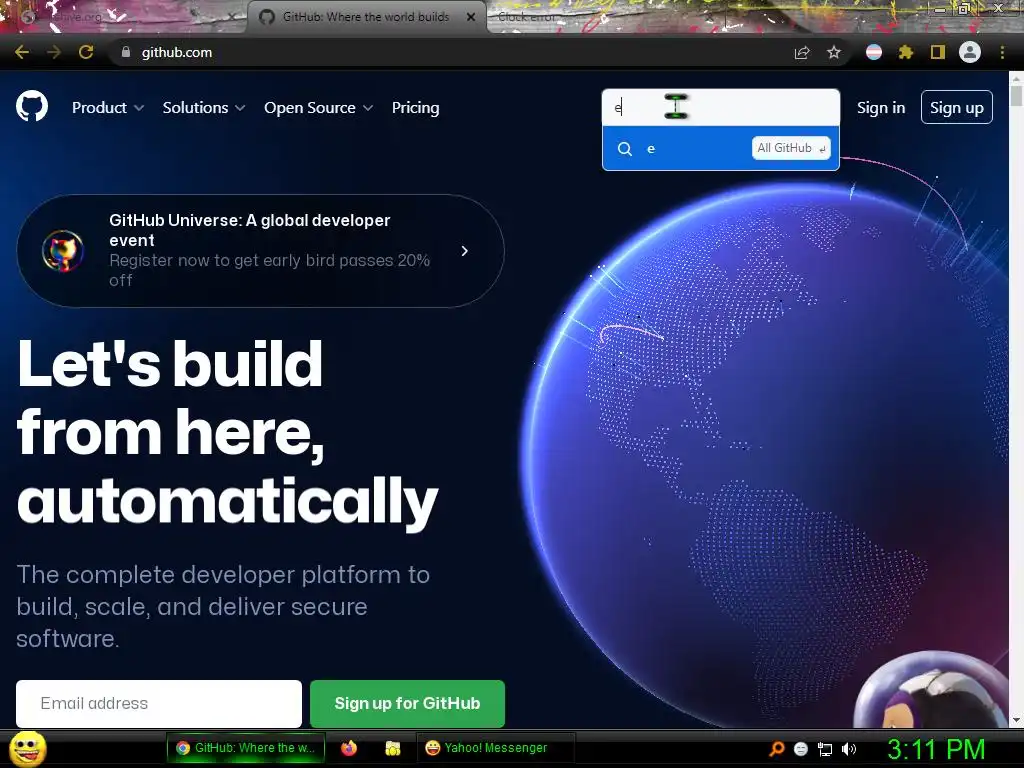The height and width of the screenshot is (768, 1024).
Task: Open the smiley Start button
Action: click(28, 749)
